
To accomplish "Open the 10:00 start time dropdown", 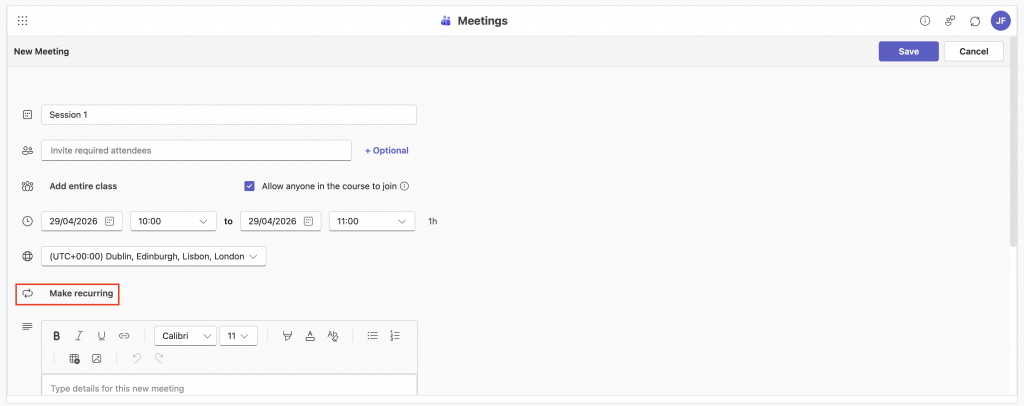I will [x=173, y=221].
